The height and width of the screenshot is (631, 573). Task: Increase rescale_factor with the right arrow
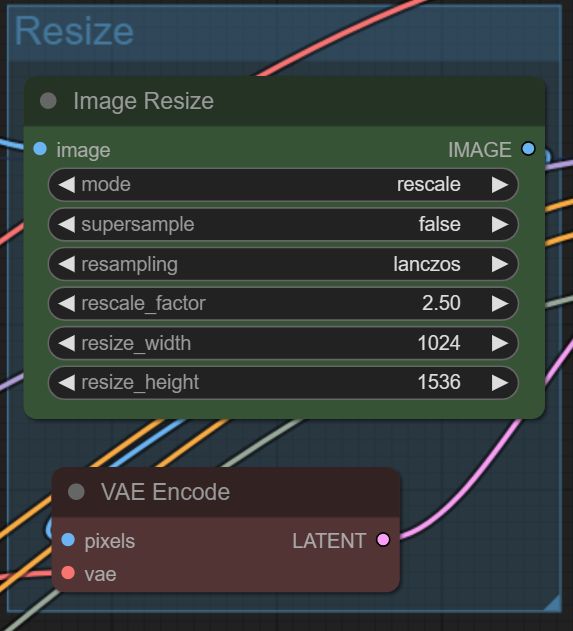(500, 303)
